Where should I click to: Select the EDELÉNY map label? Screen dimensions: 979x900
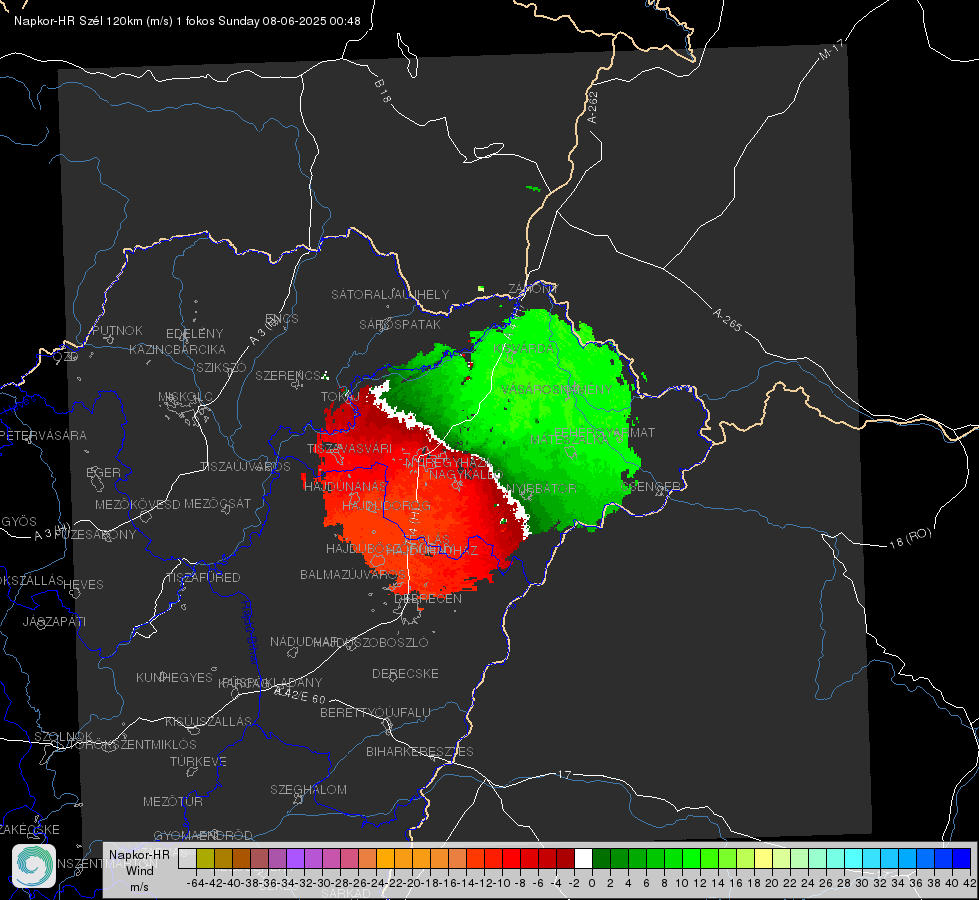[194, 334]
